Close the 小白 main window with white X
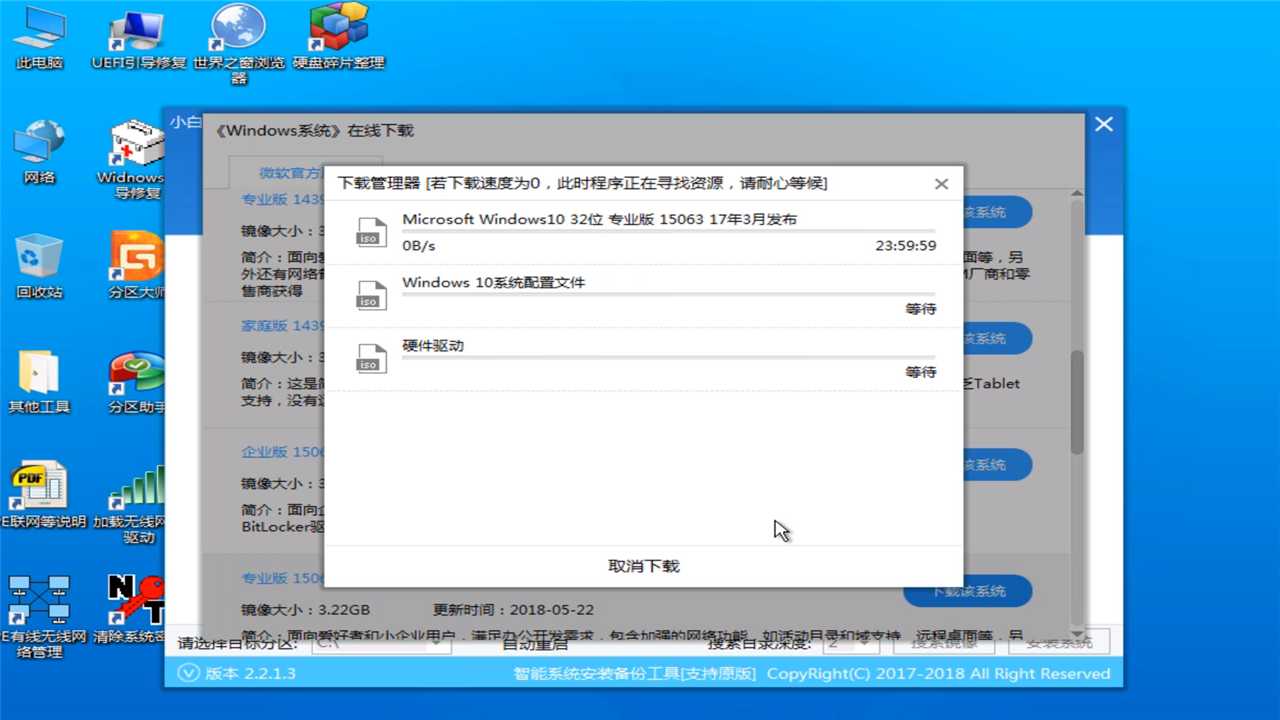The image size is (1280, 720). pos(1103,124)
